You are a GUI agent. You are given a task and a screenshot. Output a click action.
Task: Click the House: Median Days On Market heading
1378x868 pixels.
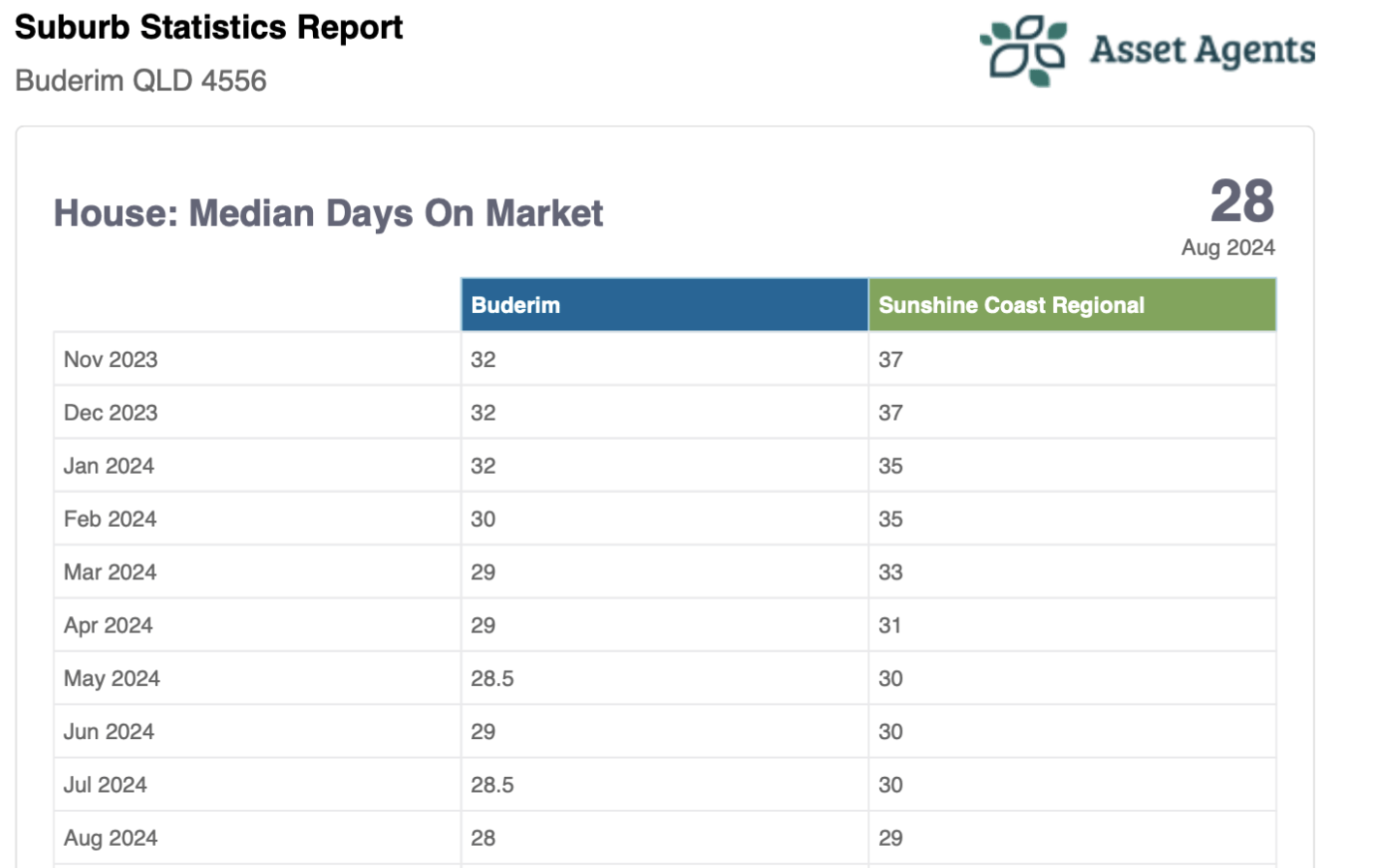tap(329, 213)
